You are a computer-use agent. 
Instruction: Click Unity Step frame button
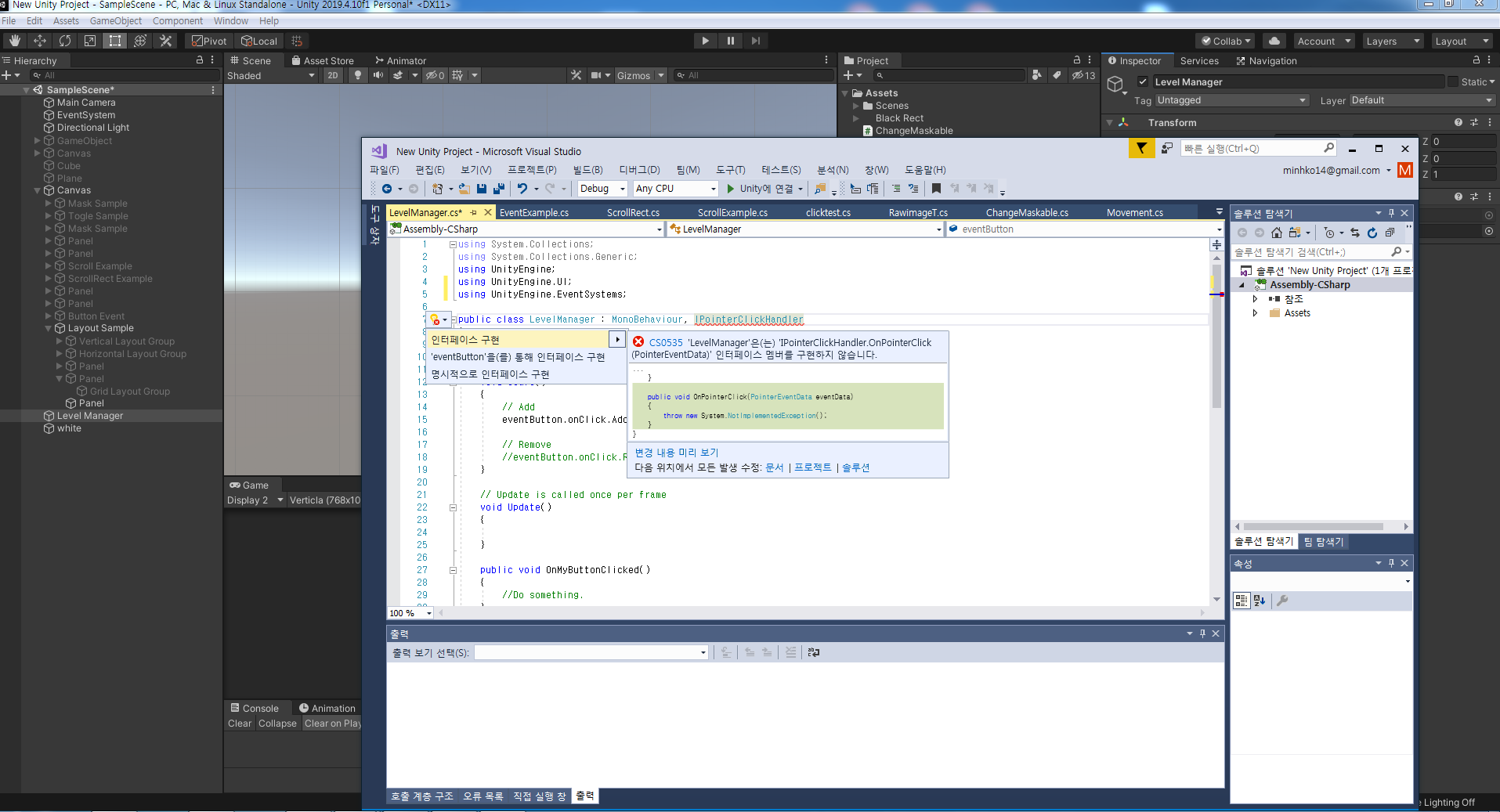(756, 41)
